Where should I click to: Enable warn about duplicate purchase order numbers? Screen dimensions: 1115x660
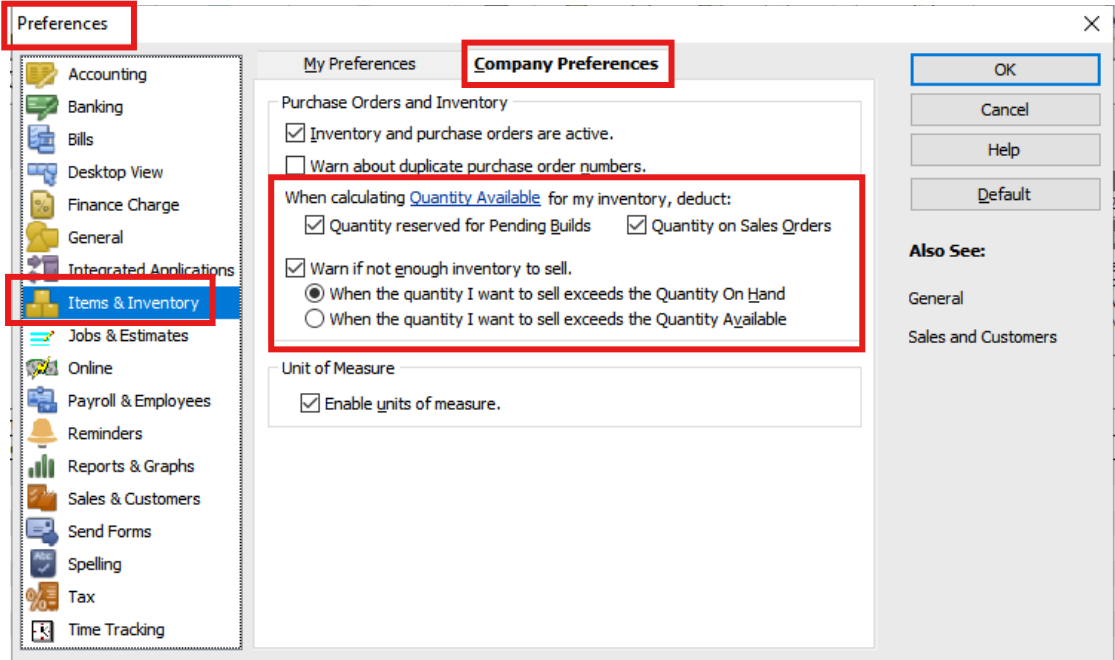[295, 166]
